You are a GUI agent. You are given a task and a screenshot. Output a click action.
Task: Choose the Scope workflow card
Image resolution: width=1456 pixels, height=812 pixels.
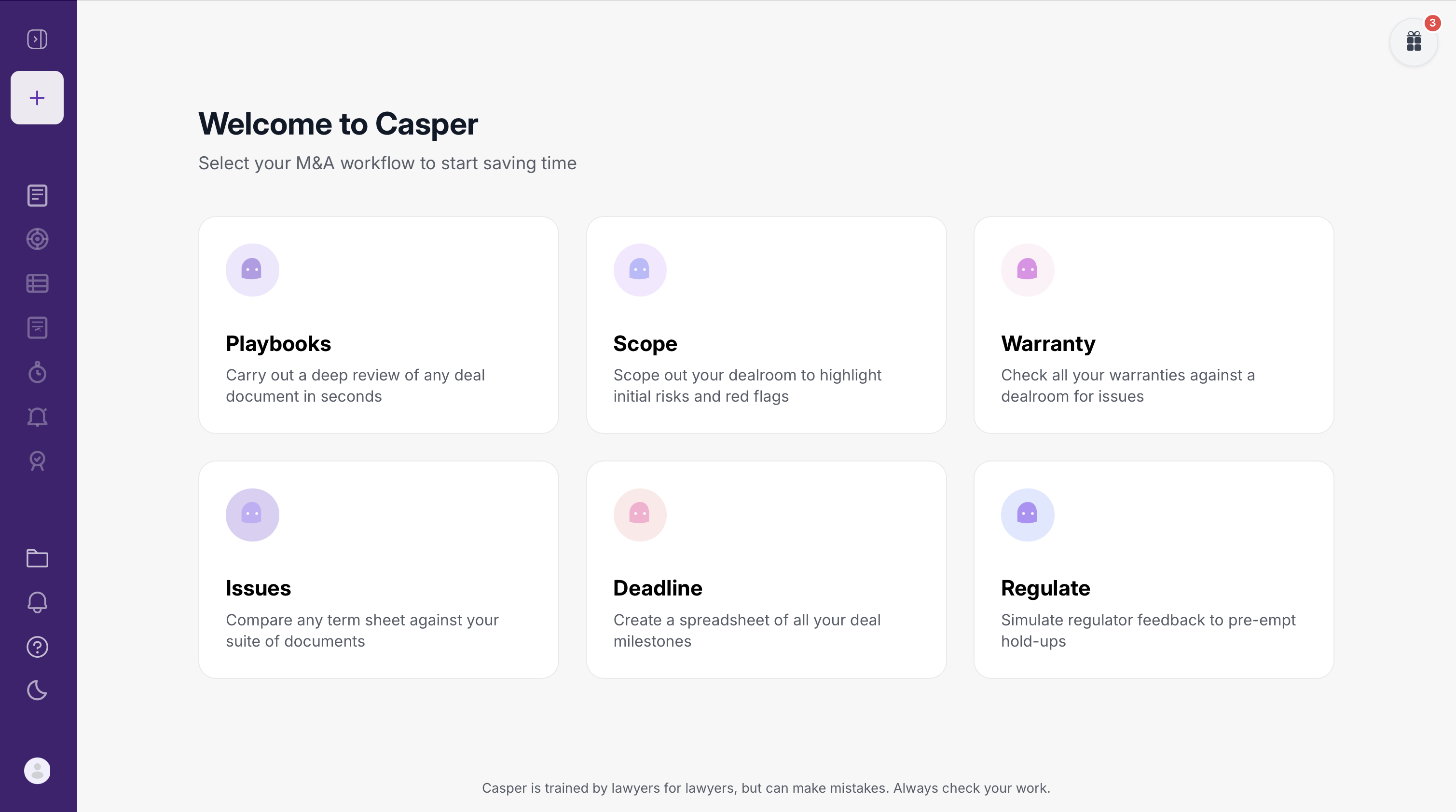coord(767,325)
